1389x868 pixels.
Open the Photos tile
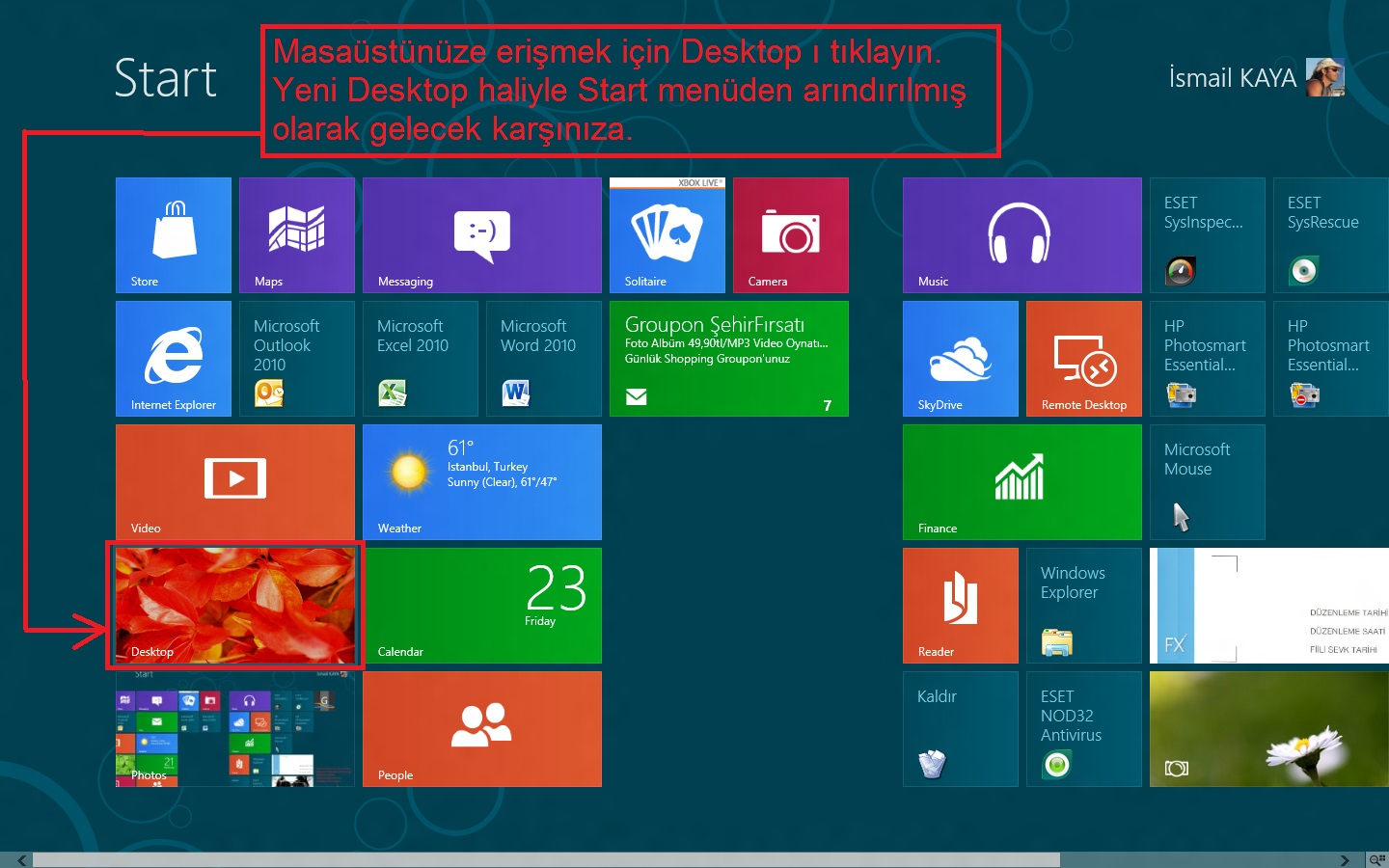[x=235, y=729]
